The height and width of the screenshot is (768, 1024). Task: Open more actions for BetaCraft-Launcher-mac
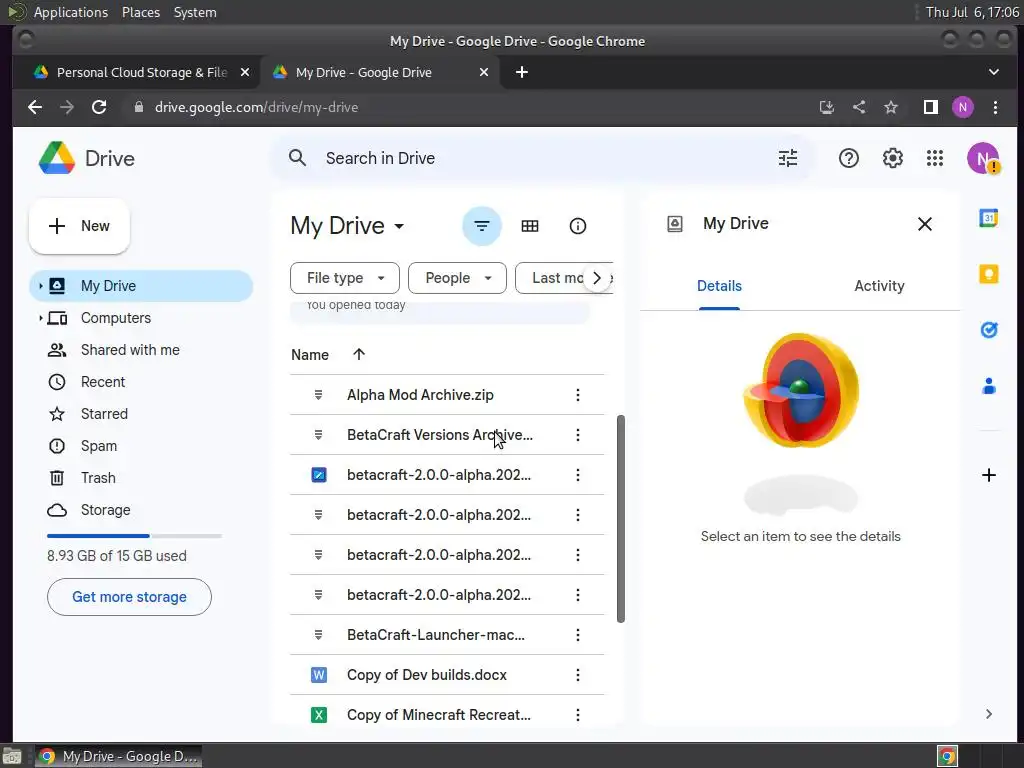(577, 635)
